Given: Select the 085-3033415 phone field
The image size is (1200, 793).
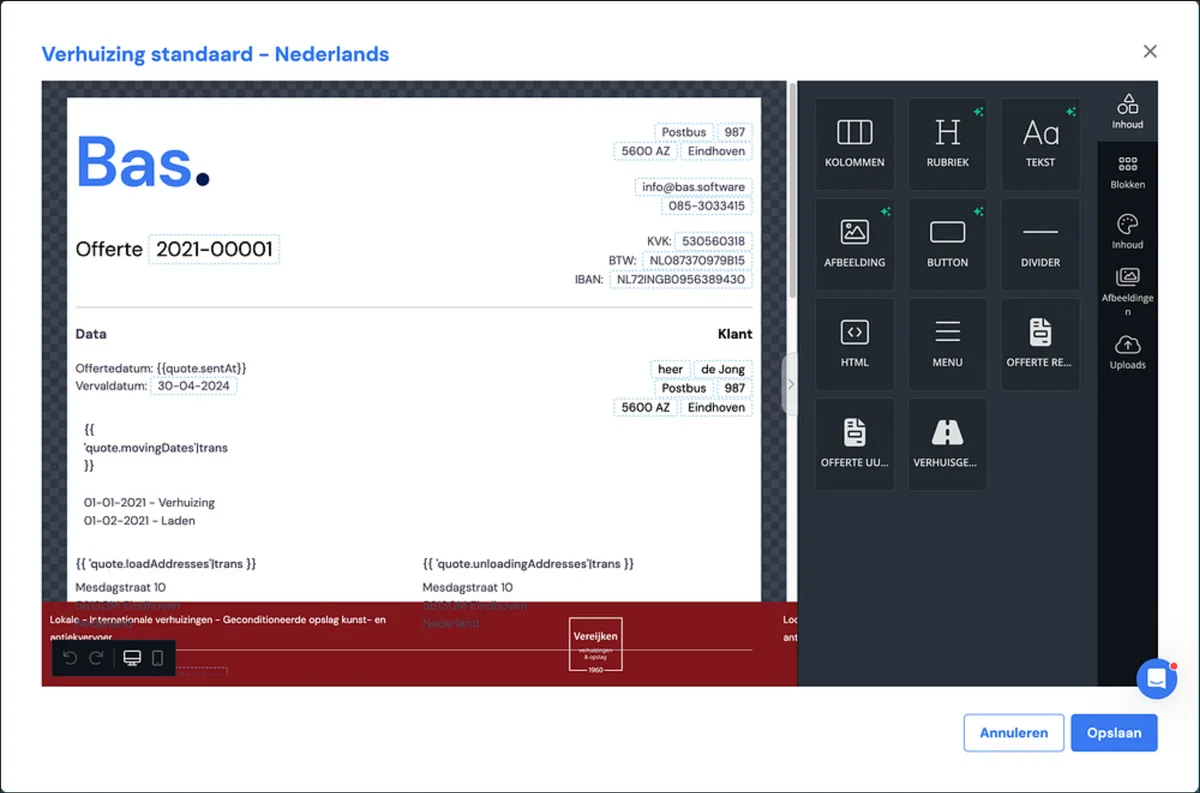Looking at the screenshot, I should (707, 206).
